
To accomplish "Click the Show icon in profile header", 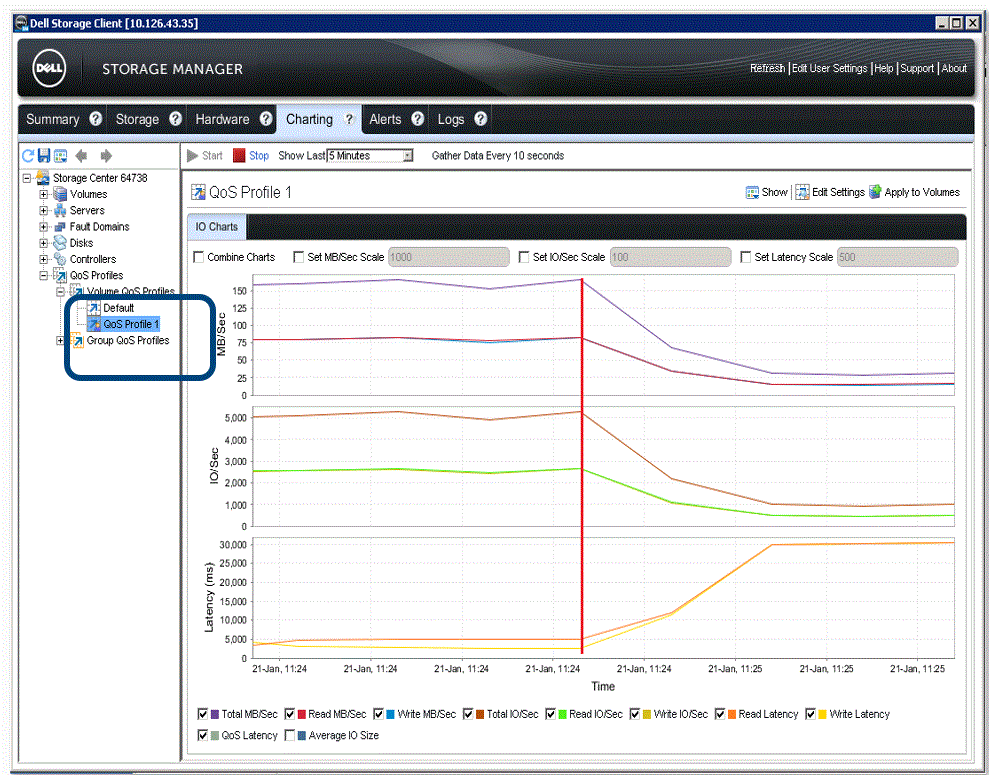I will [x=752, y=192].
